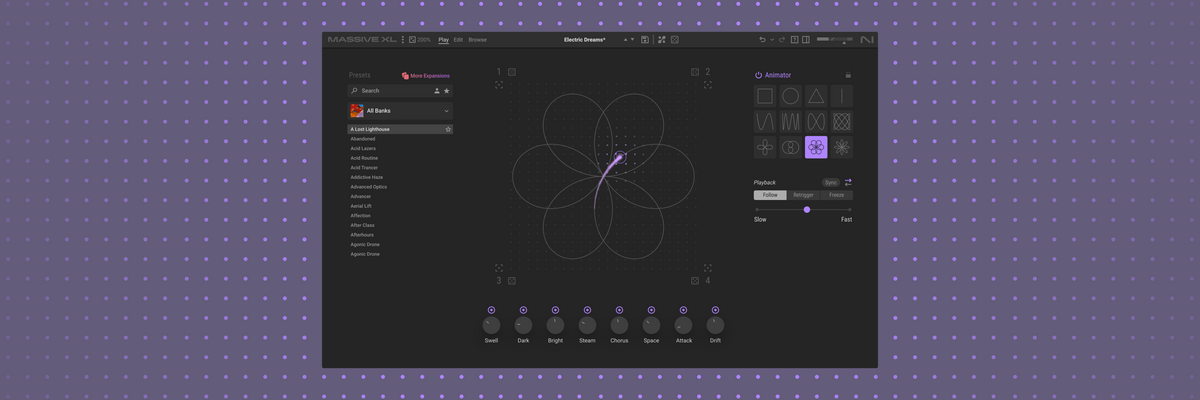The image size is (1200, 400).
Task: Load the Aerial Lift preset
Action: pos(361,206)
